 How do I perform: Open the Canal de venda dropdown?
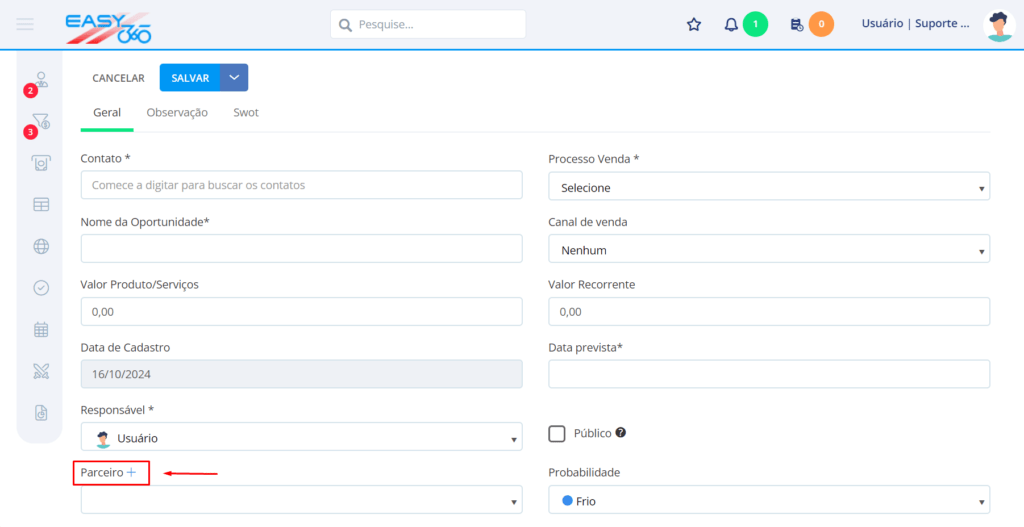coord(769,249)
